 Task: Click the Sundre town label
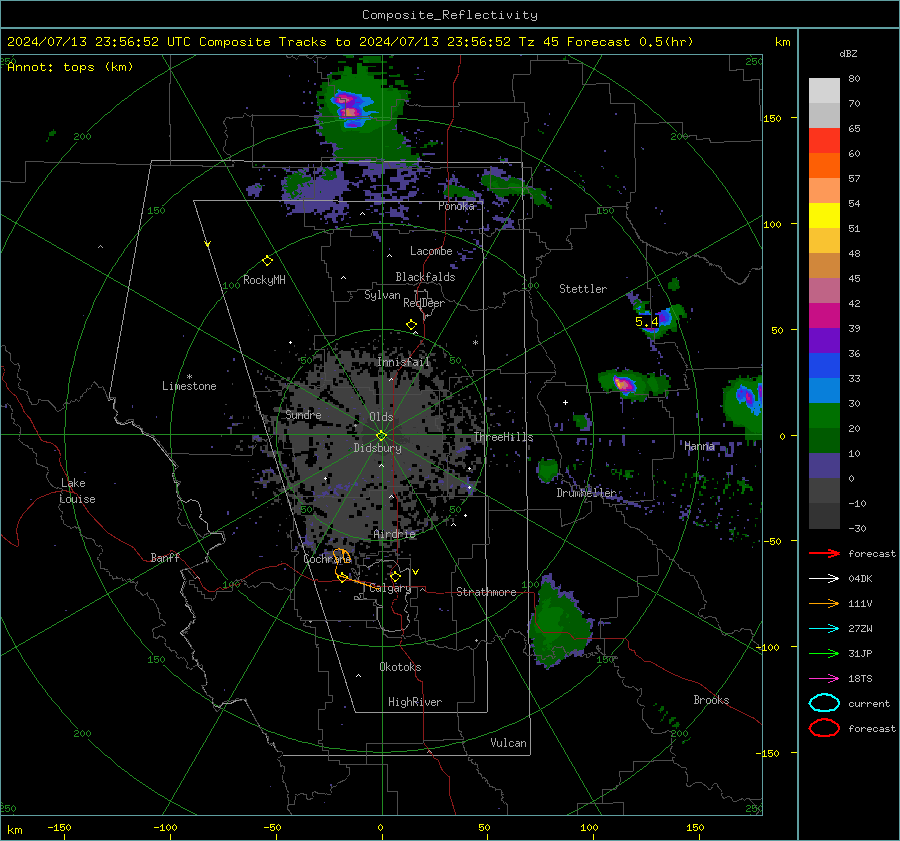[x=303, y=414]
